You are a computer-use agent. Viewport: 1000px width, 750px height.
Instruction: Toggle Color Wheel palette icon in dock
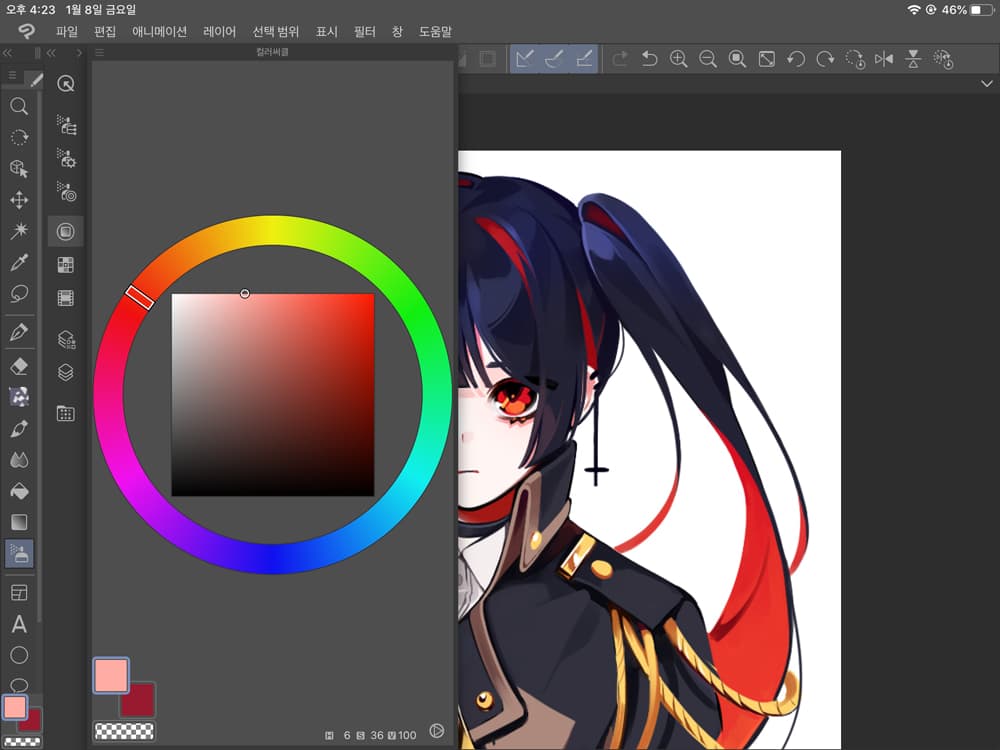pos(66,232)
